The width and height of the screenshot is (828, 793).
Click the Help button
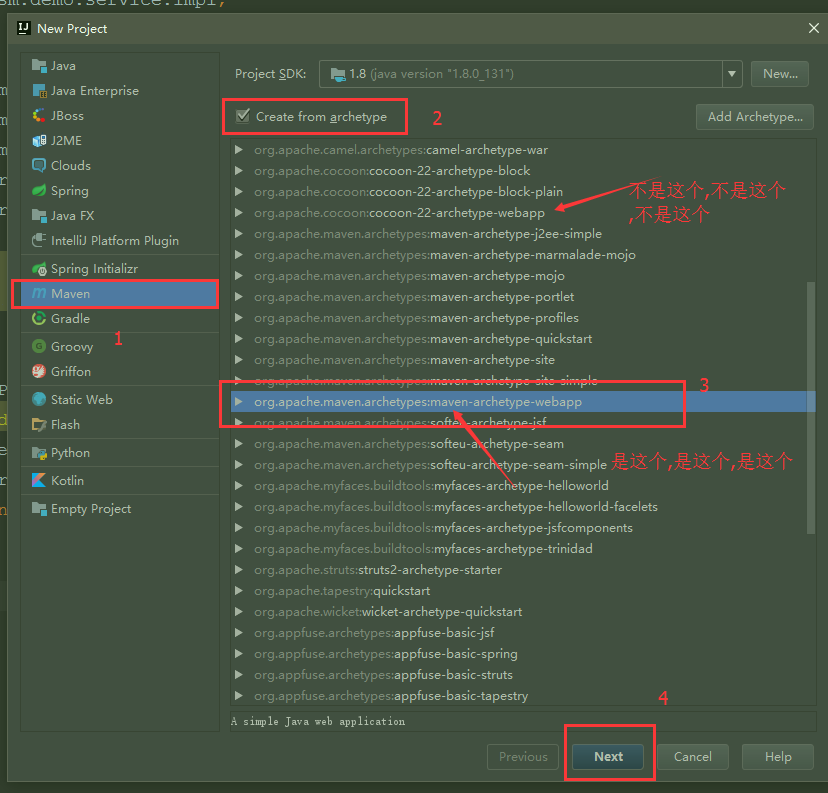click(x=778, y=757)
